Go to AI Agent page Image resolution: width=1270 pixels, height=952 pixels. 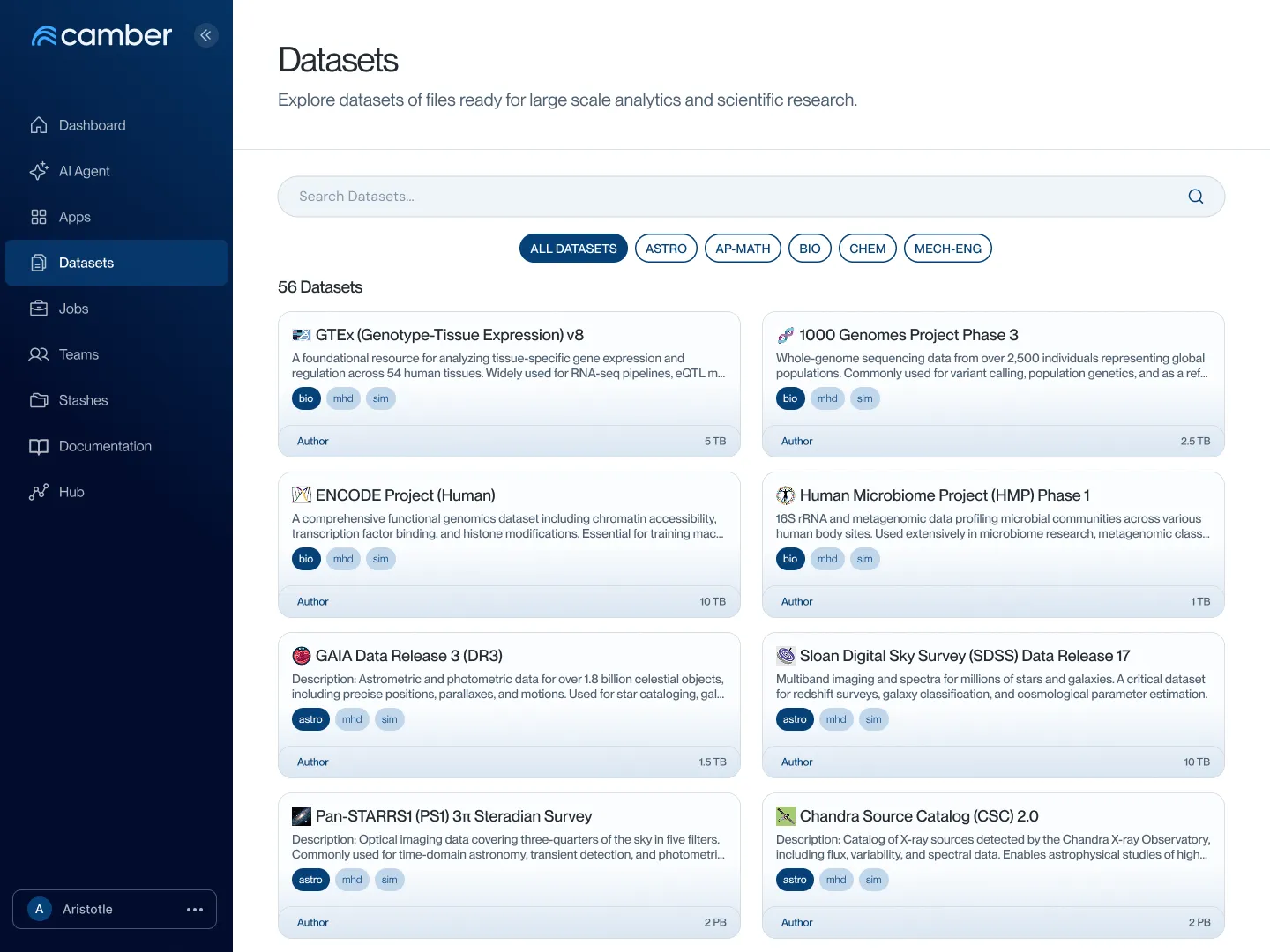click(116, 171)
